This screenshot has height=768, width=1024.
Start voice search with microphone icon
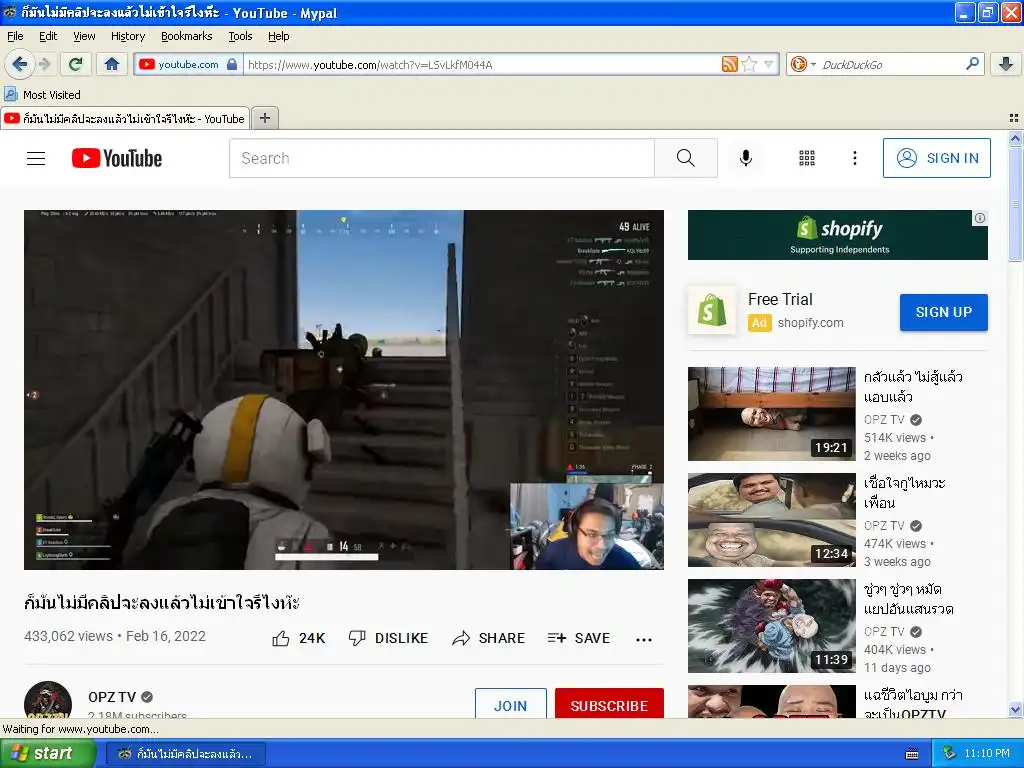coord(746,158)
